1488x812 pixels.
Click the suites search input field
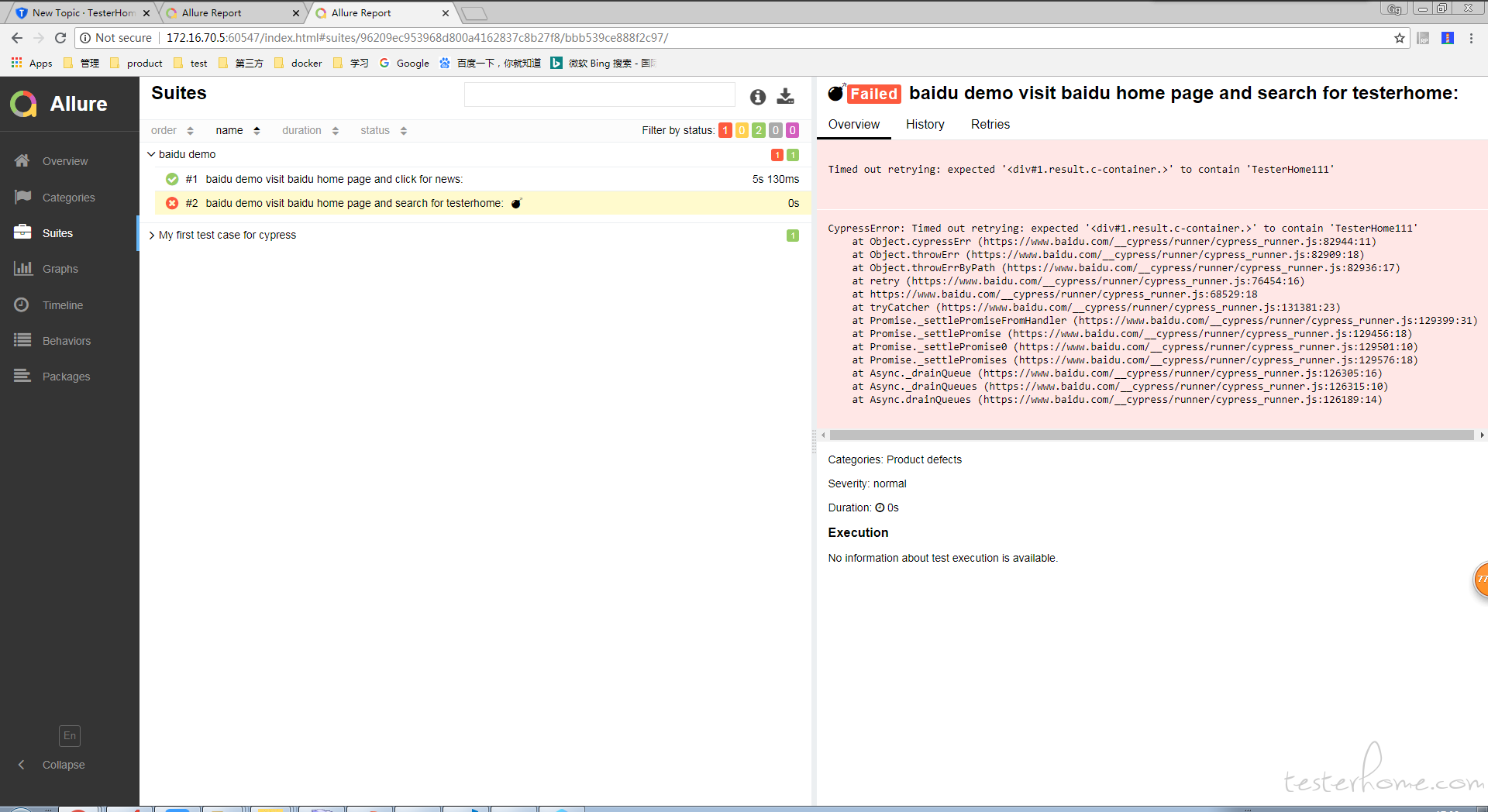599,95
